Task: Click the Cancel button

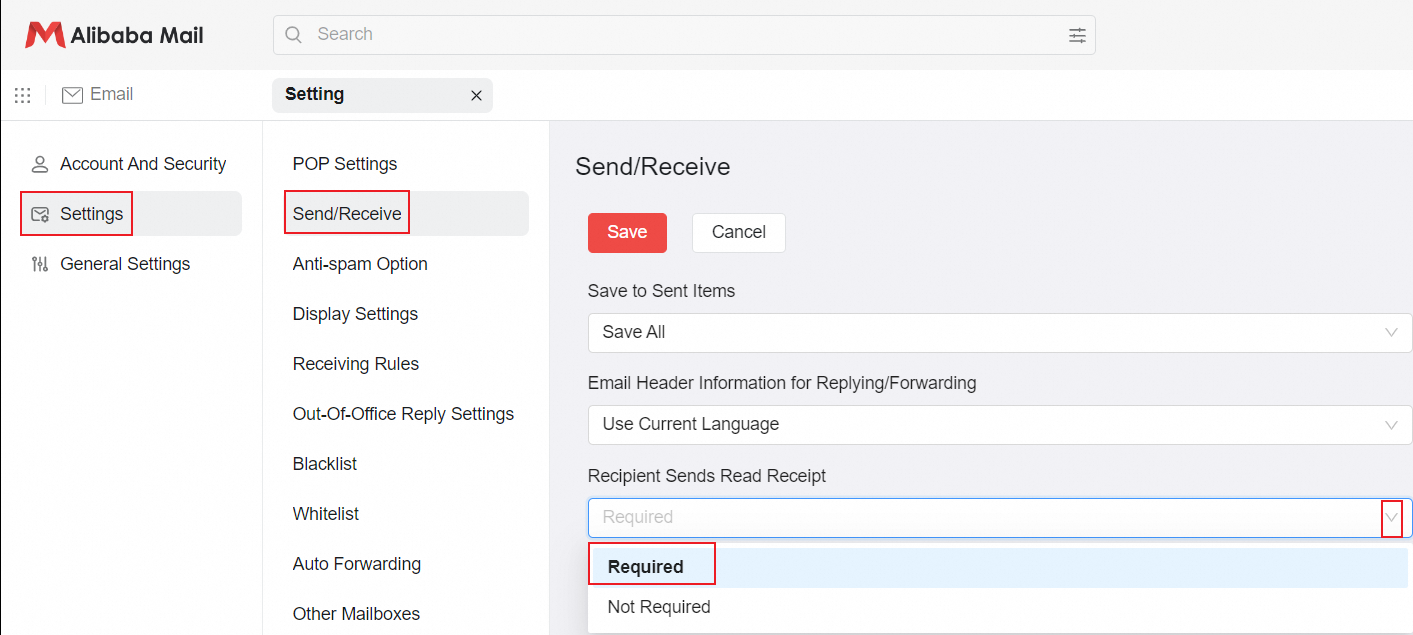Action: click(x=739, y=232)
